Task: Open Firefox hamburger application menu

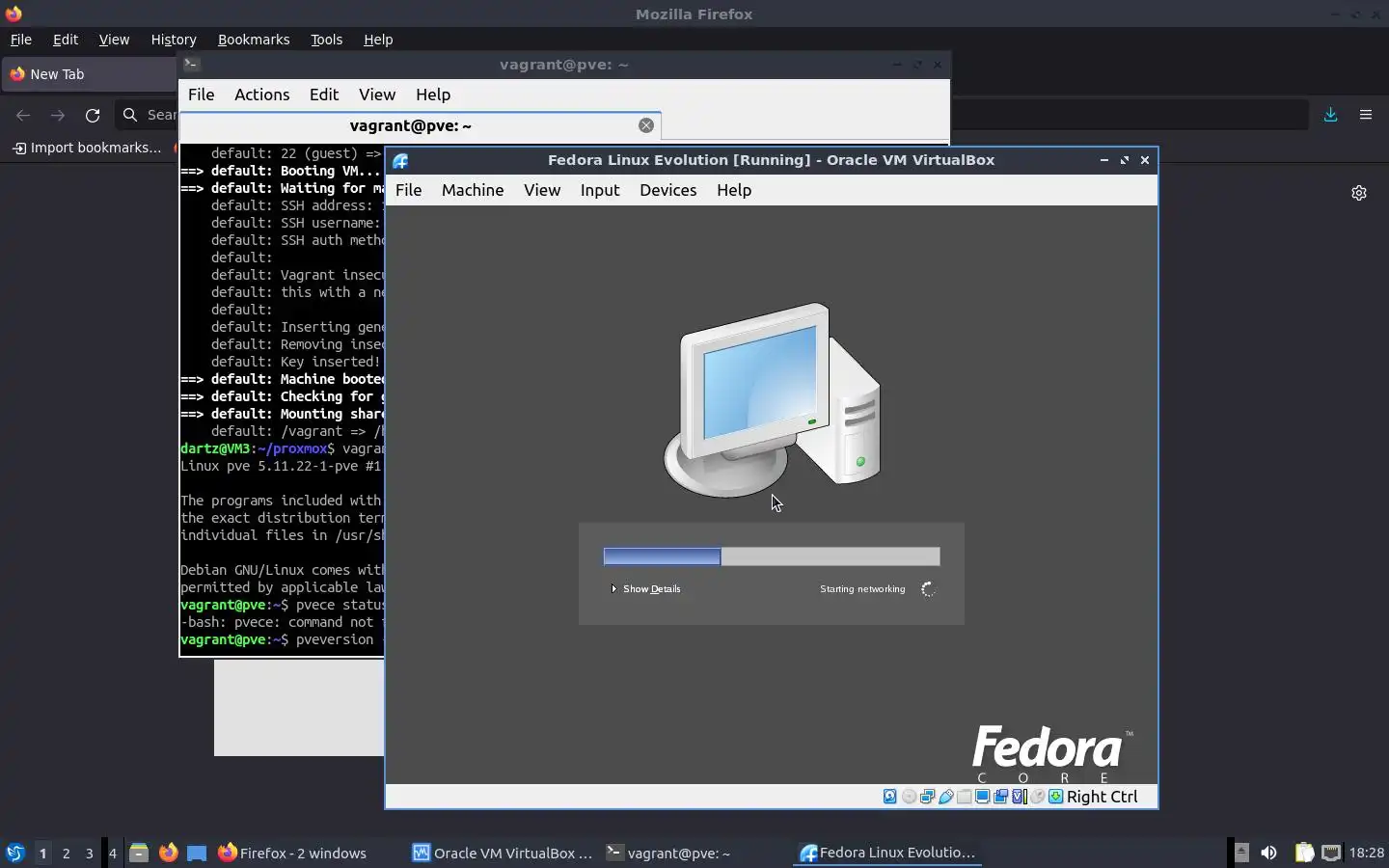Action: coord(1366,115)
